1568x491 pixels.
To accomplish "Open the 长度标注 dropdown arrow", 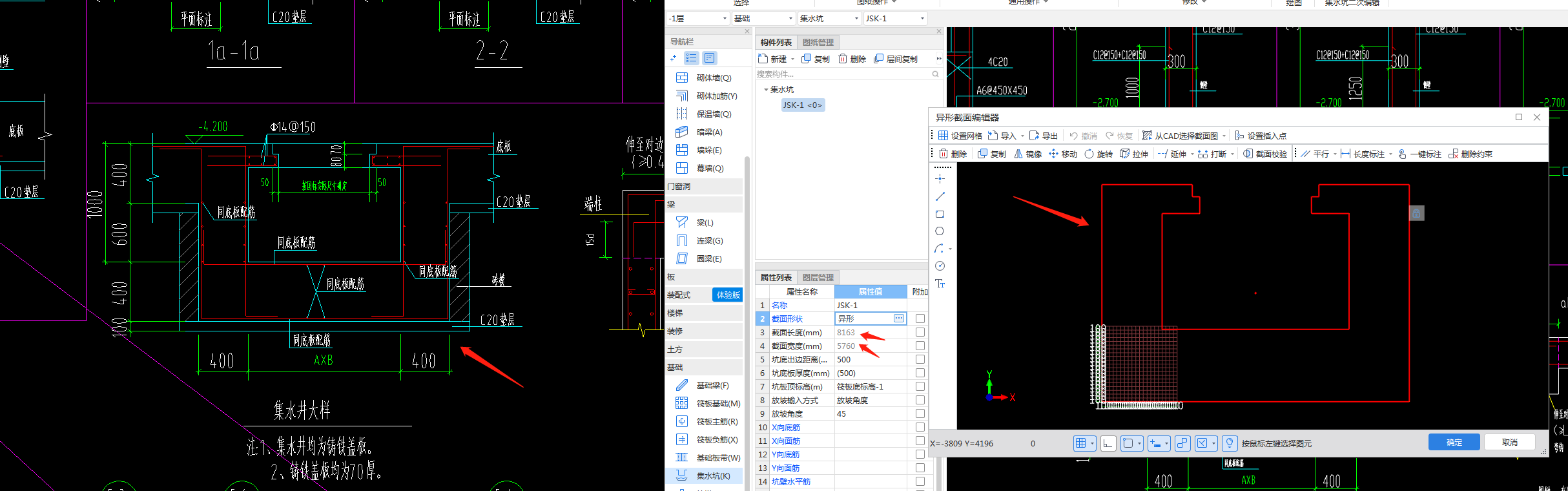I will [1390, 154].
